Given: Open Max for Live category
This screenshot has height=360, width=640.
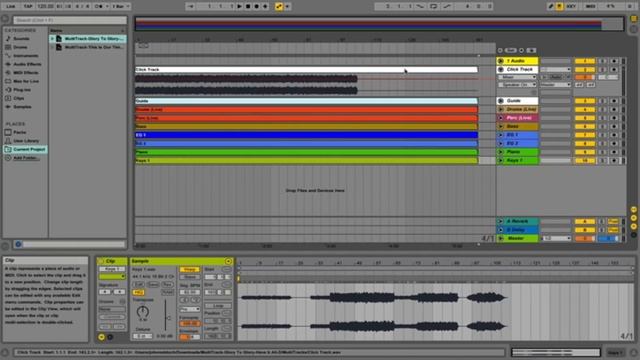Looking at the screenshot, I should coord(26,82).
